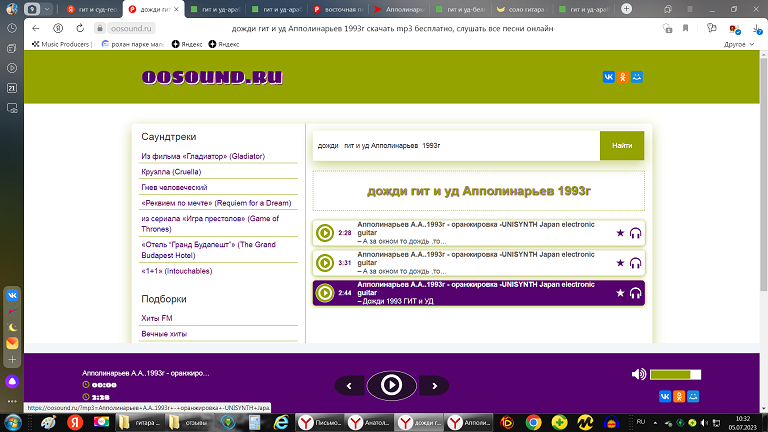Open «1+1» (Intouchables) link

pyautogui.click(x=176, y=271)
